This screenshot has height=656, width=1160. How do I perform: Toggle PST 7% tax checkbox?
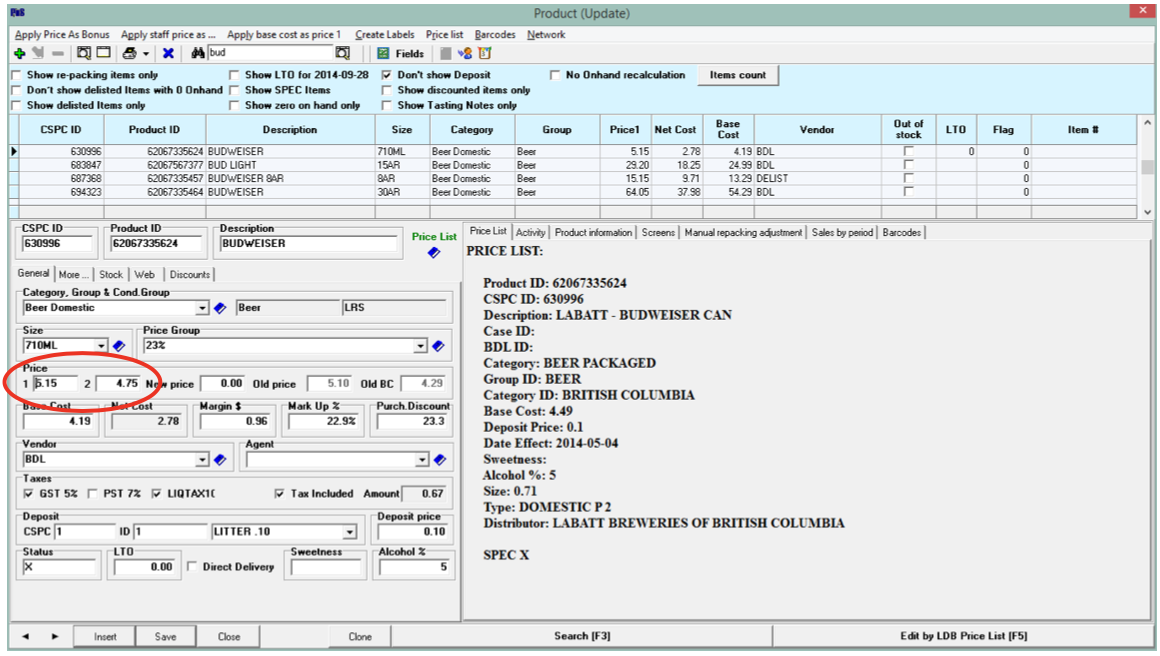point(92,493)
